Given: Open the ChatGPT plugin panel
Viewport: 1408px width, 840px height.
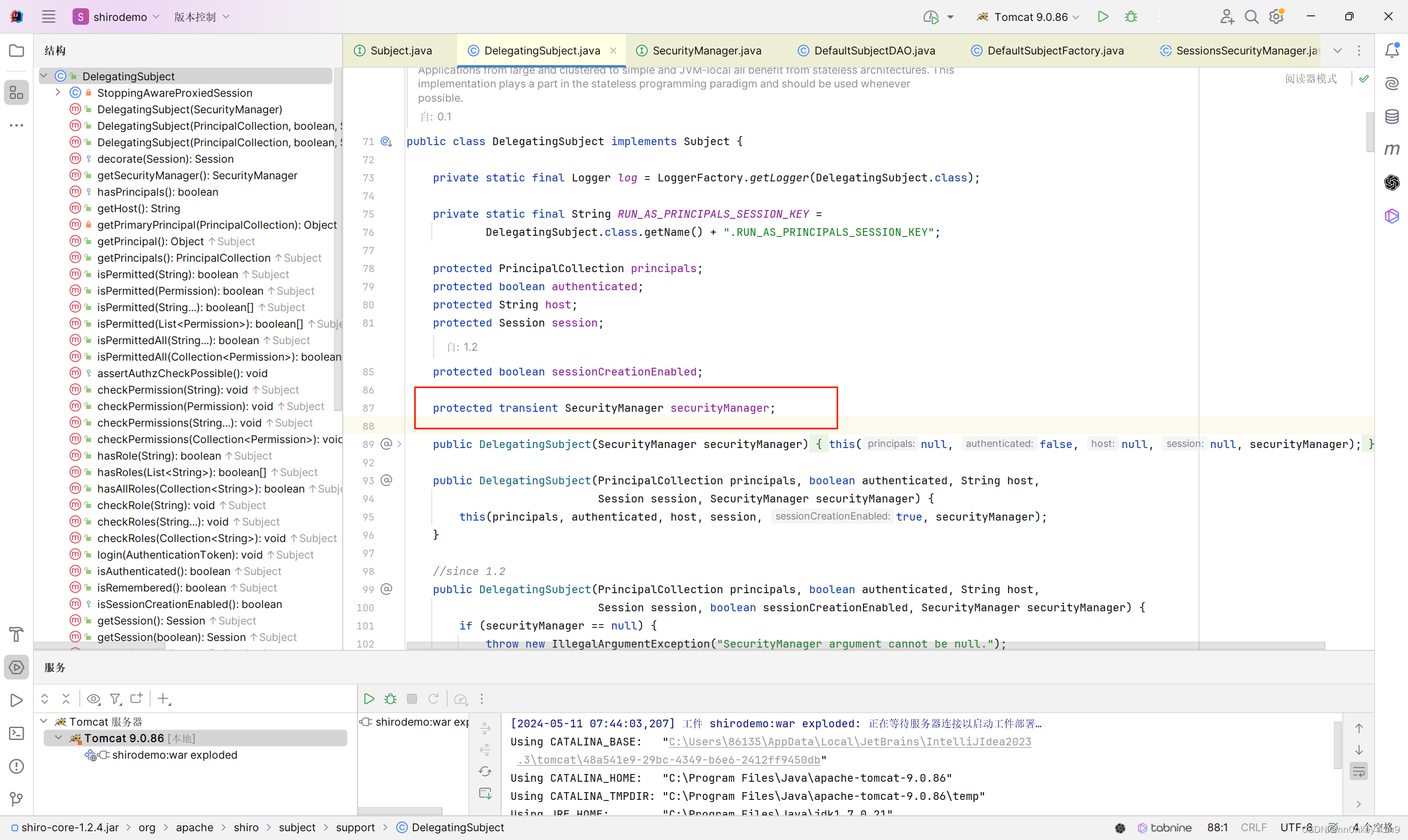Looking at the screenshot, I should [x=1391, y=183].
